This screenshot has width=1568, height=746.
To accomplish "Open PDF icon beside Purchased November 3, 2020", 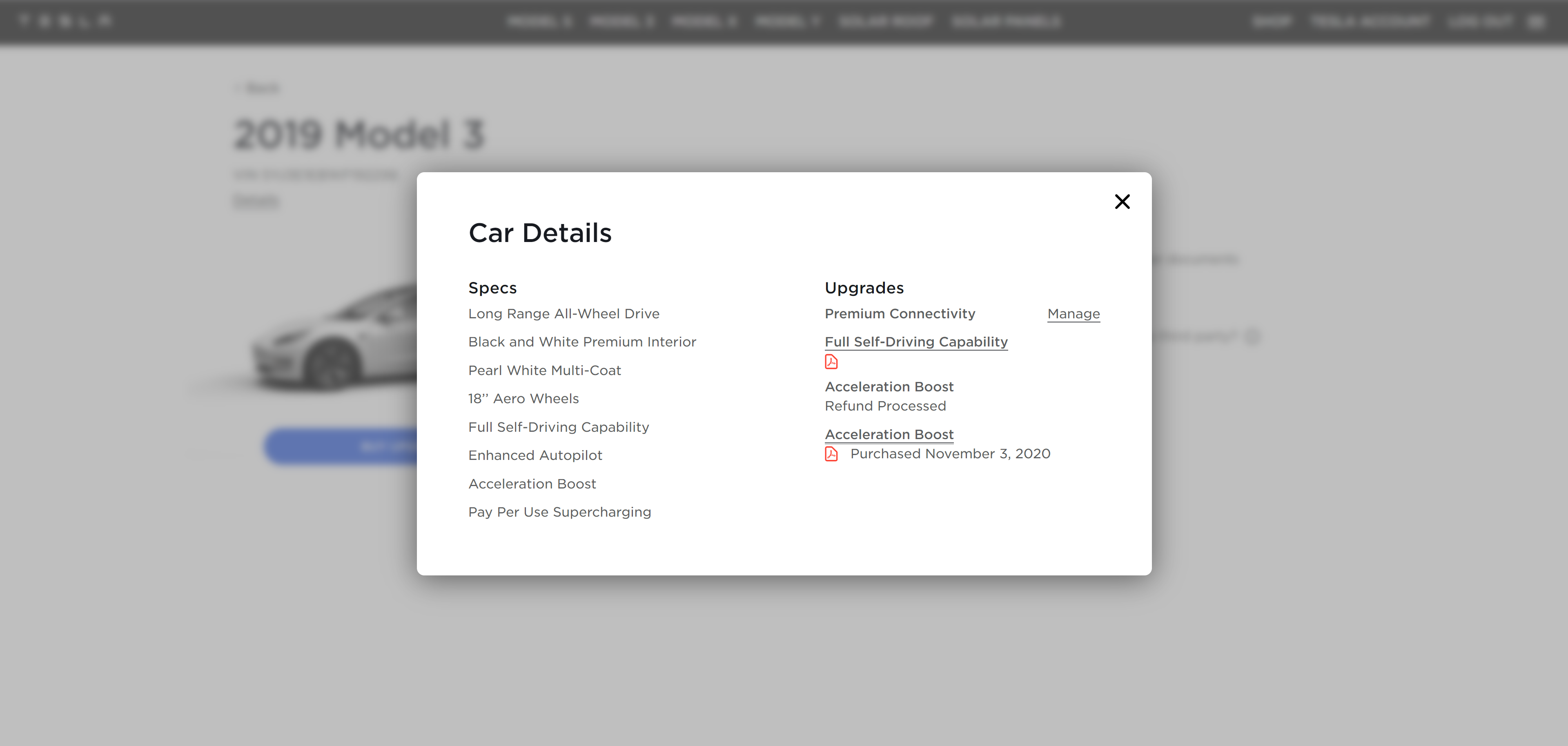I will pyautogui.click(x=831, y=454).
